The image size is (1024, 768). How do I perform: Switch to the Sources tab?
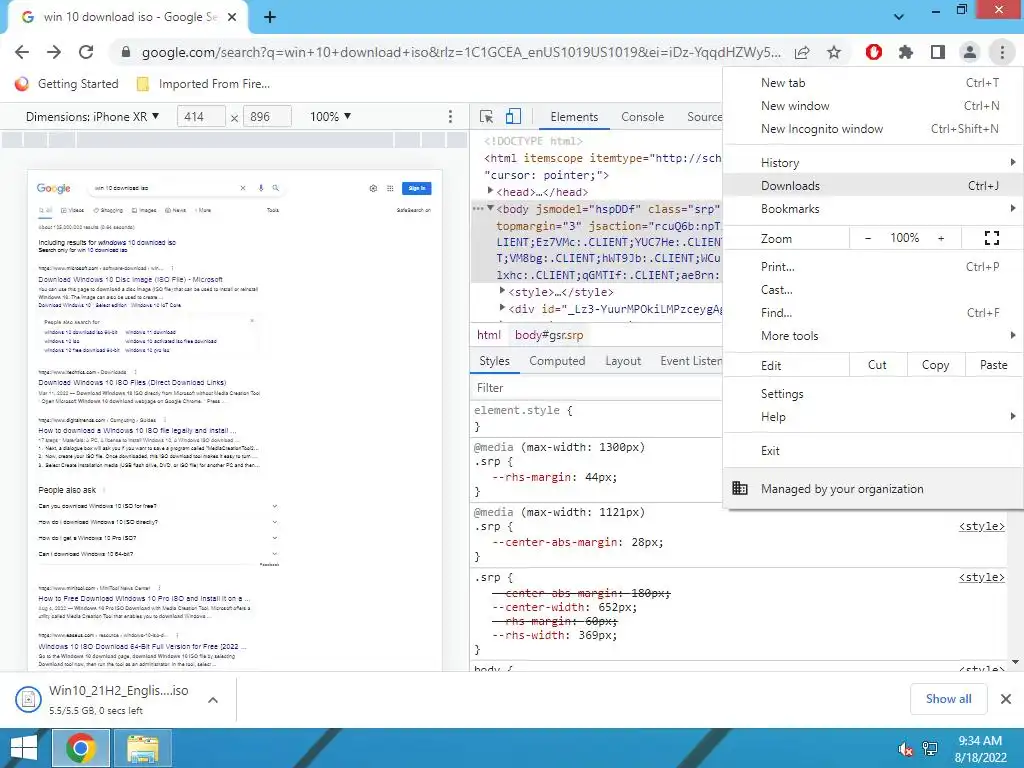tap(704, 117)
